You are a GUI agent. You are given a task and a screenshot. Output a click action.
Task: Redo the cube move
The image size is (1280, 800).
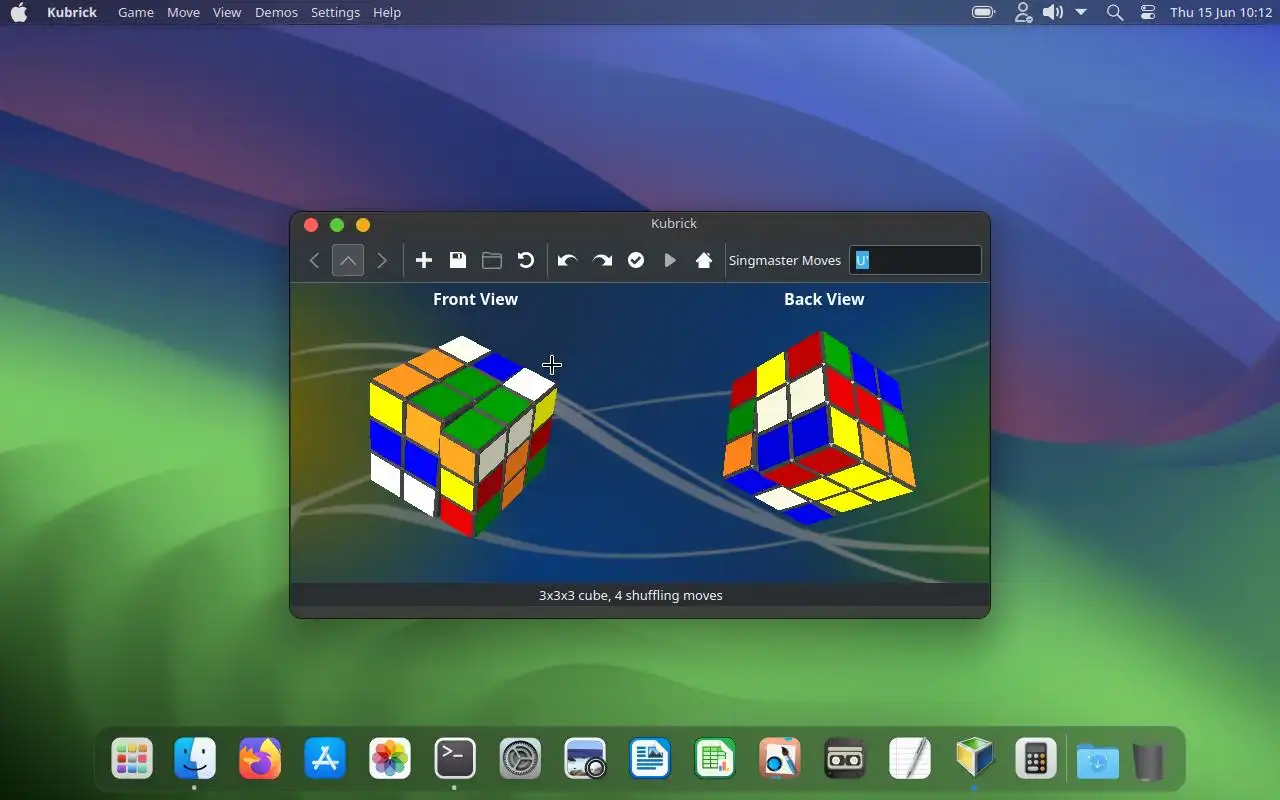[x=602, y=260]
